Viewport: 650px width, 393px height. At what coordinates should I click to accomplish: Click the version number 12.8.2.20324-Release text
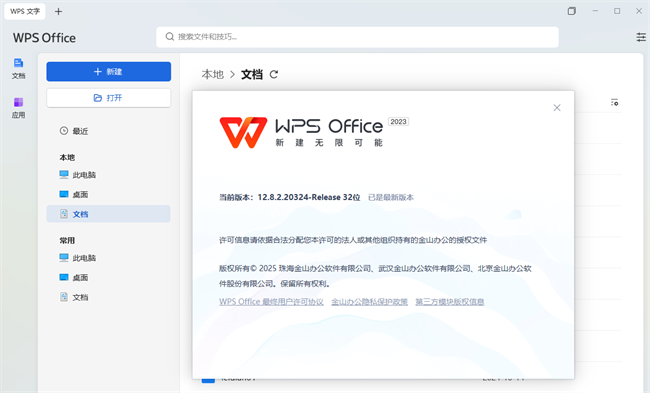coord(299,197)
